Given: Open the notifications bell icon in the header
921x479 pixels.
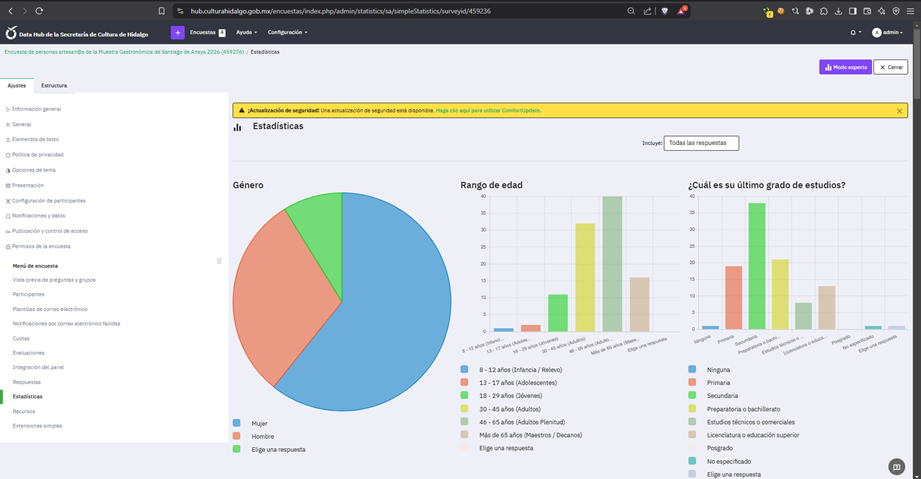Looking at the screenshot, I should [855, 32].
